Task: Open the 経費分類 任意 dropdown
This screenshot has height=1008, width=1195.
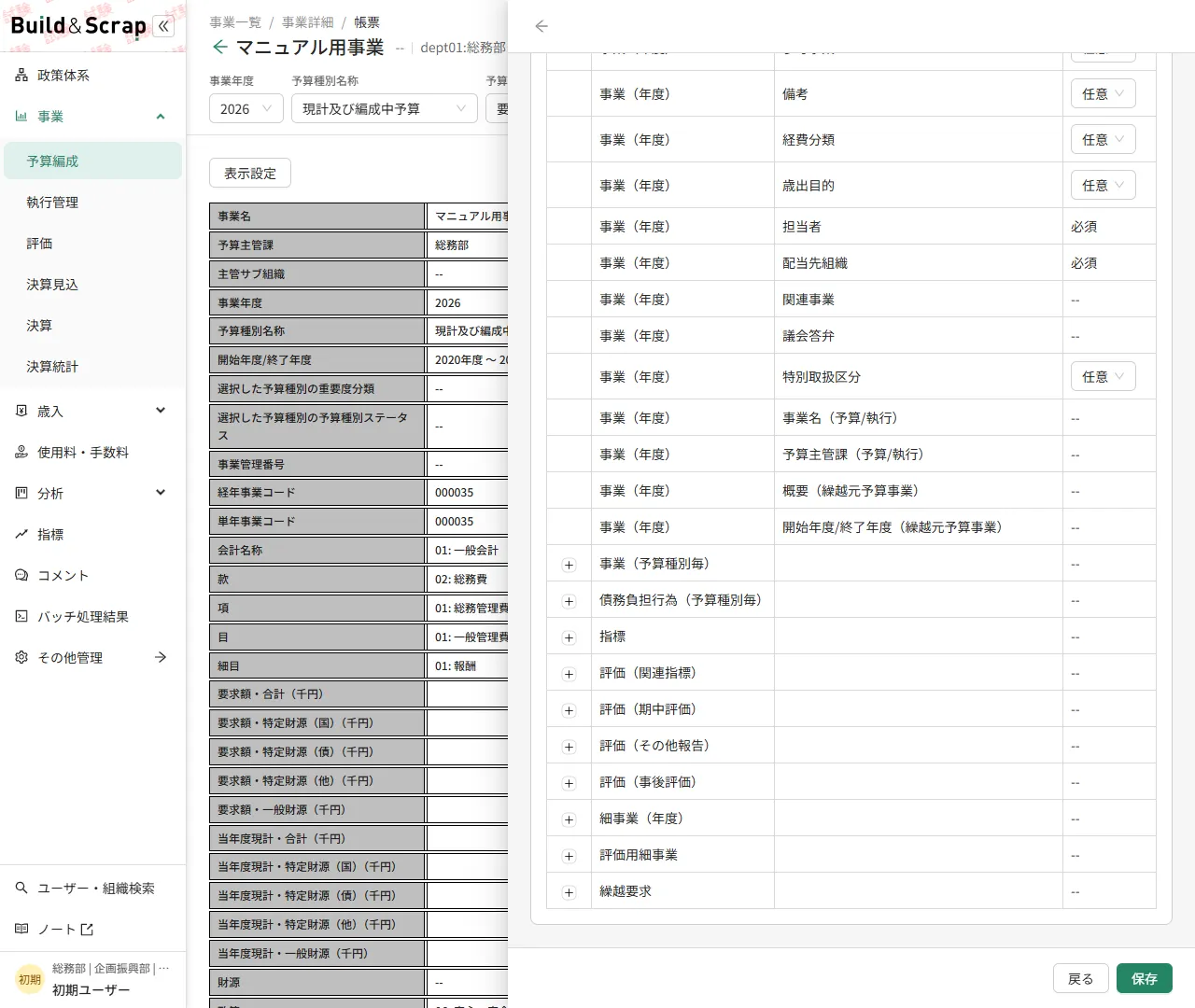Action: pos(1104,140)
